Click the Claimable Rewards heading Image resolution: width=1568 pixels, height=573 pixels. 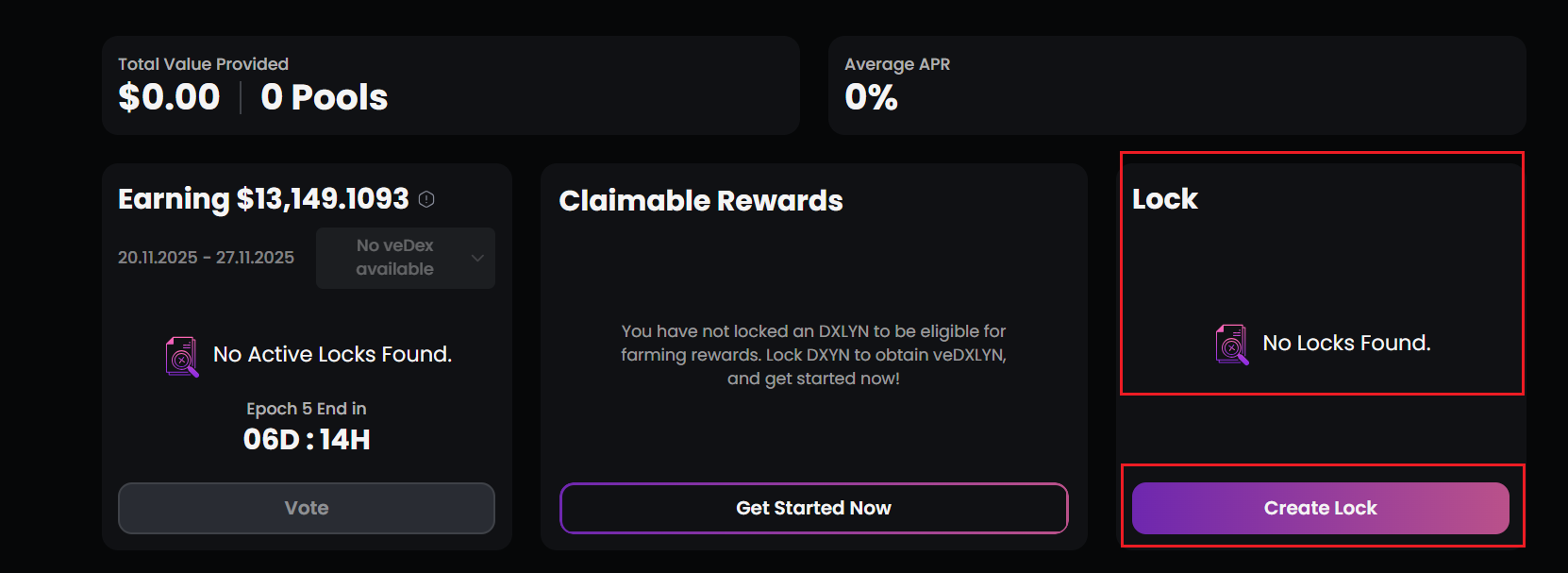[700, 201]
